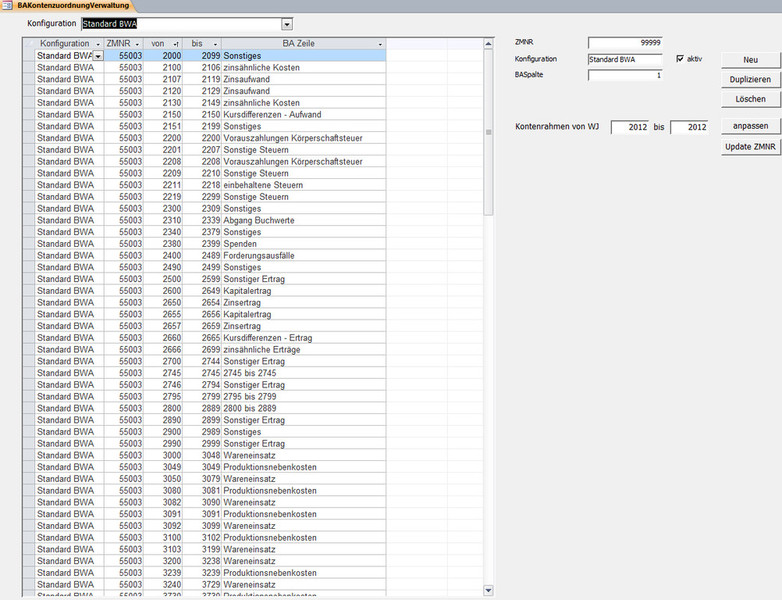Open the BAKontenzuordnungVerwaltung tab
Screen dimensions: 782x600
click(73, 5)
